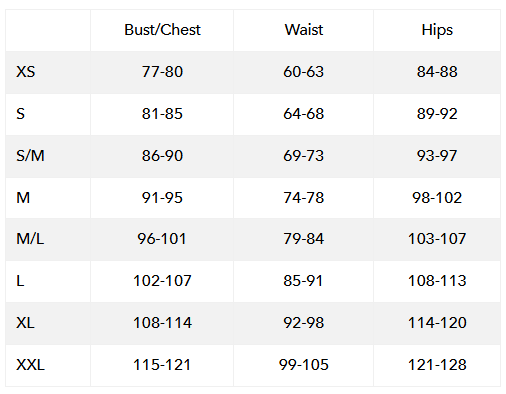Click the 108-113 hips value cell
This screenshot has height=394, width=506.
[x=437, y=281]
